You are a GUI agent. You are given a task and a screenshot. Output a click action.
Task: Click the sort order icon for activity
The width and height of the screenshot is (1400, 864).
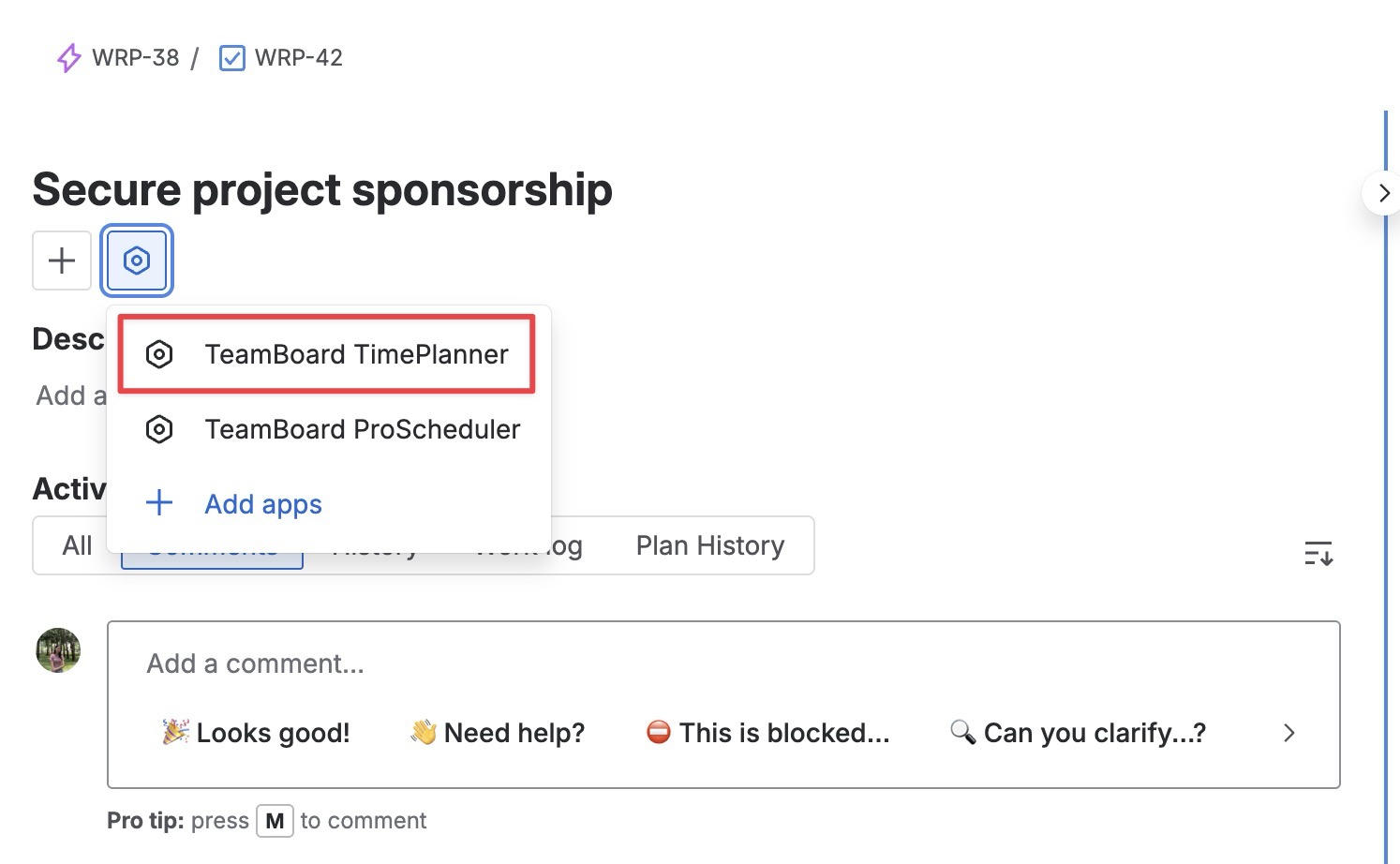(x=1318, y=554)
